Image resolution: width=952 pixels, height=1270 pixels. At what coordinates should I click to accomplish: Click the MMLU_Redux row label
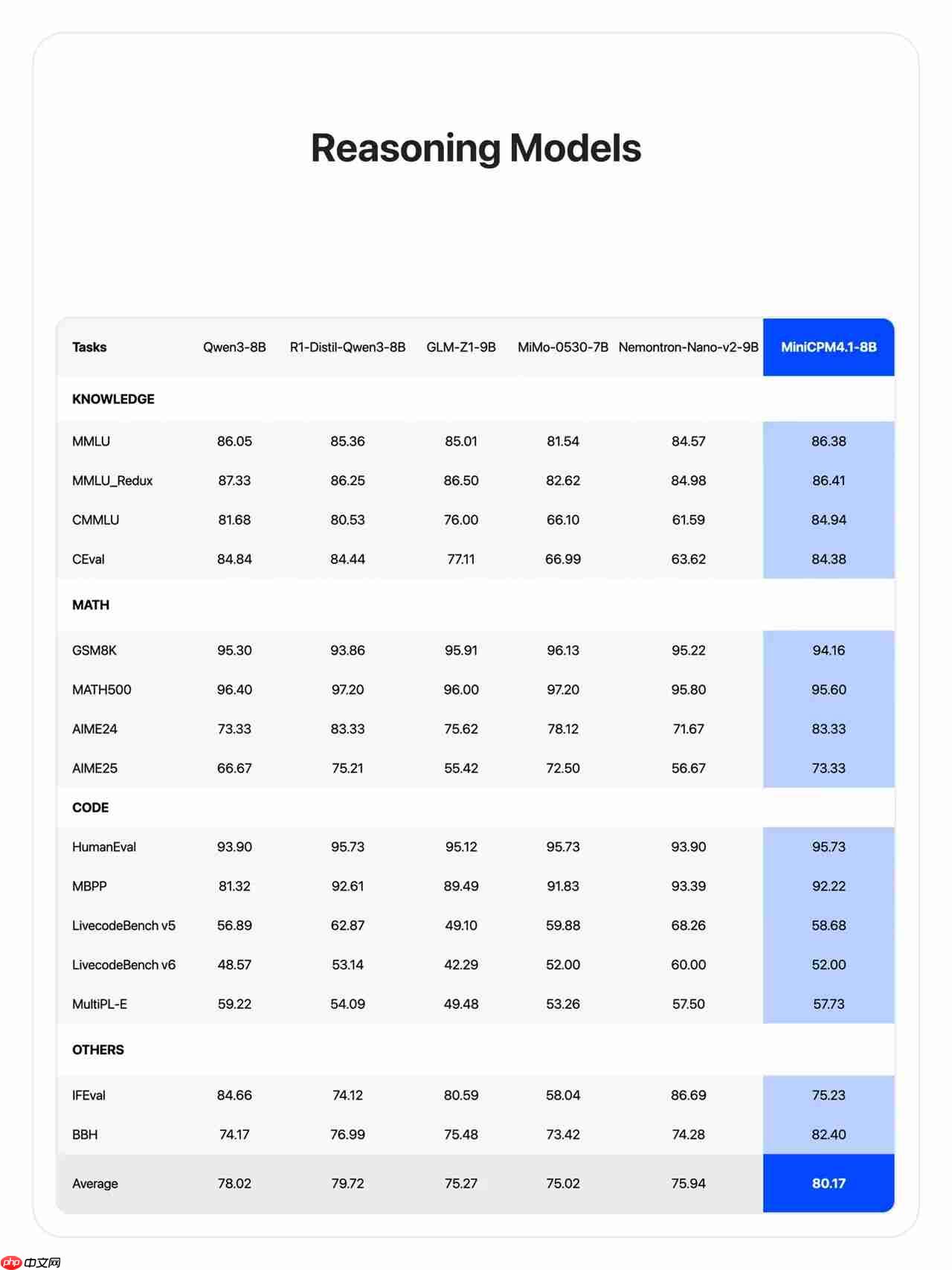point(112,481)
